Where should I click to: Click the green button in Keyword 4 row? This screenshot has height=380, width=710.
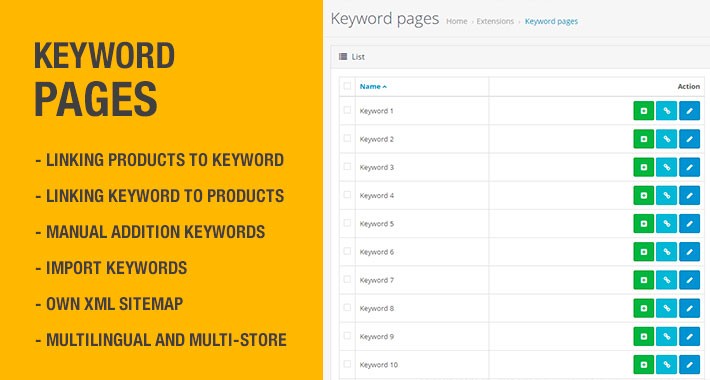point(643,196)
